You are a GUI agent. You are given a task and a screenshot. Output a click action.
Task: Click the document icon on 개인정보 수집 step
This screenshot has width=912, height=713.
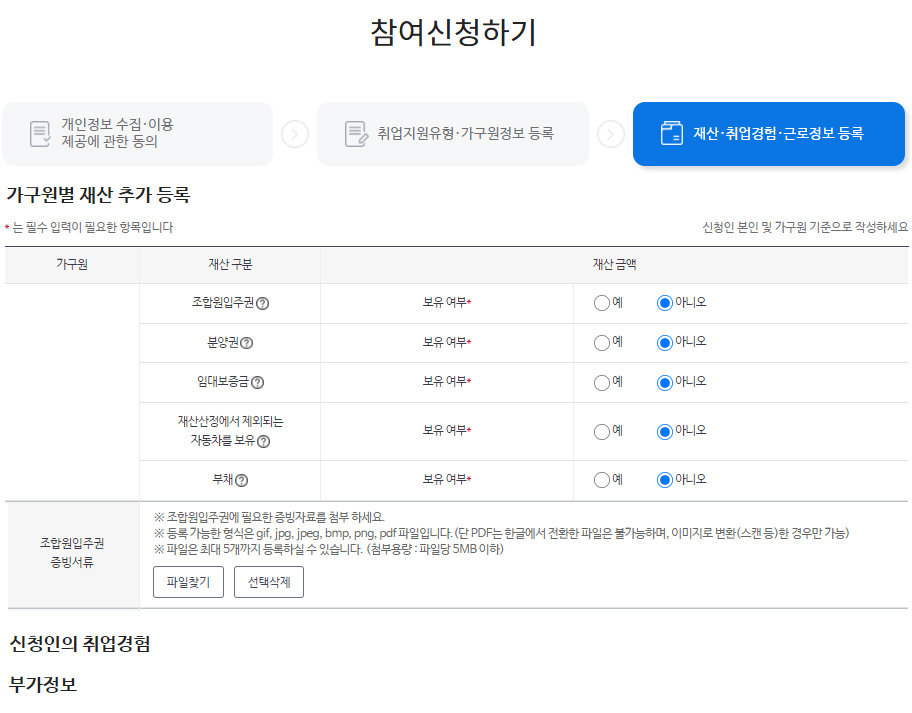40,134
